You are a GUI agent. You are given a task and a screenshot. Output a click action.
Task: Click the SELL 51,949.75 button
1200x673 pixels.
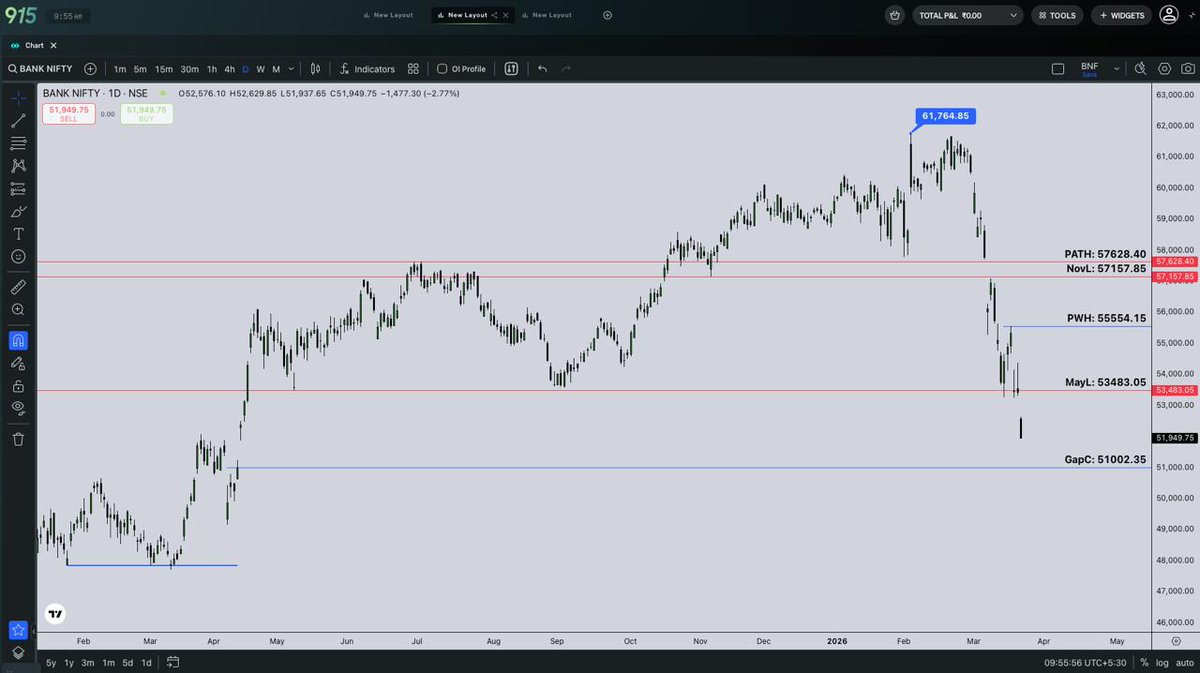pos(69,114)
